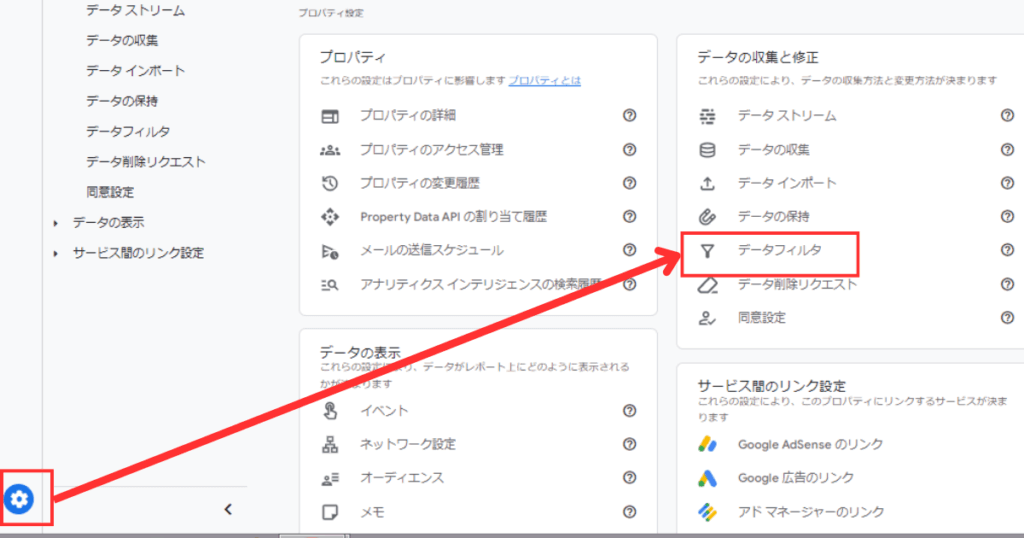1024x538 pixels.
Task: Open the プロパティとは link
Action: click(545, 80)
